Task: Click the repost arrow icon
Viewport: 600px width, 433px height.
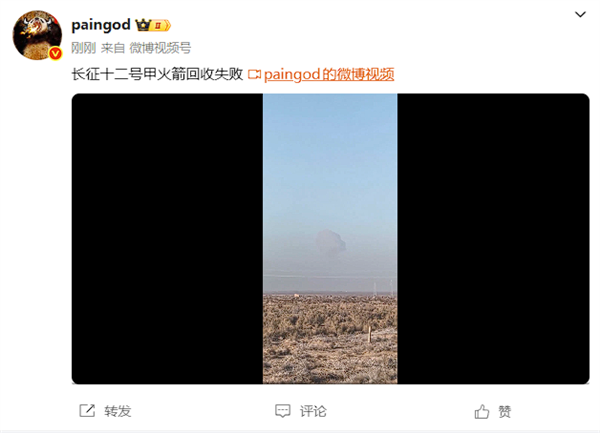Action: (87, 411)
